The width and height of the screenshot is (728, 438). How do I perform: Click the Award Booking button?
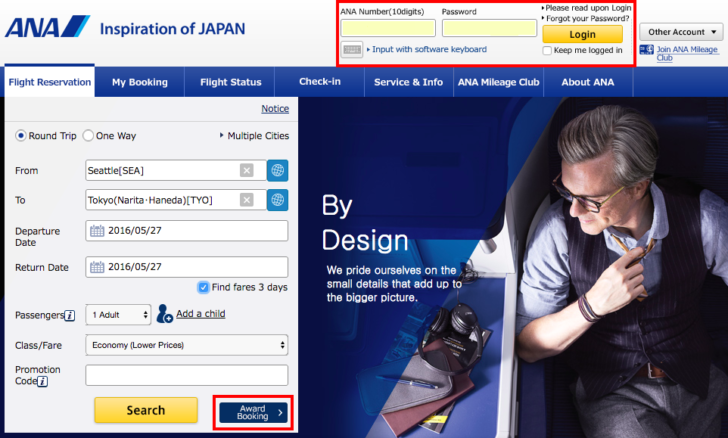tap(254, 412)
